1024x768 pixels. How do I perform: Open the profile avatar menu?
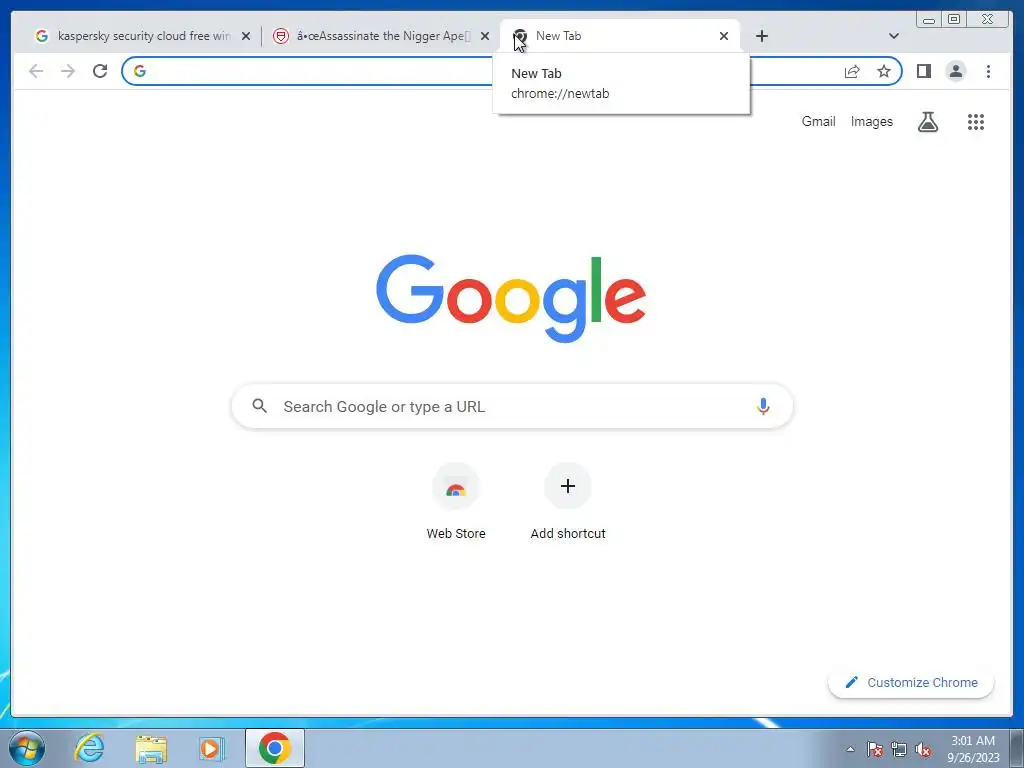click(955, 71)
